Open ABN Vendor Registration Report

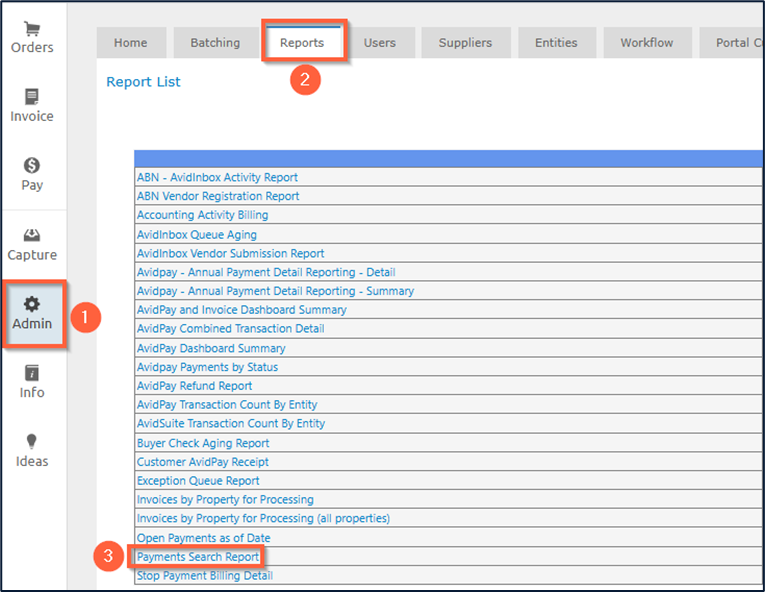point(218,197)
